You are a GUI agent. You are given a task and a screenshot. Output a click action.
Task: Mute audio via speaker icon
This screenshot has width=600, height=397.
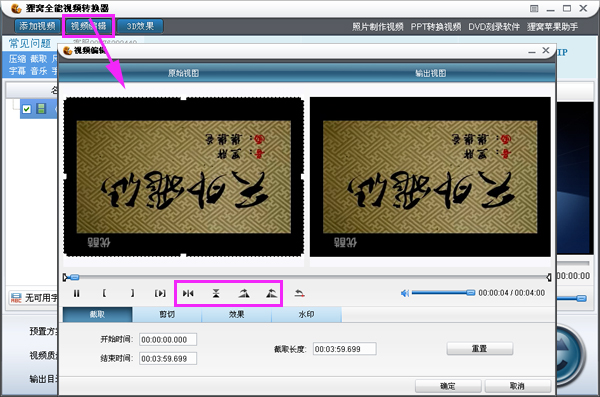[x=405, y=293]
